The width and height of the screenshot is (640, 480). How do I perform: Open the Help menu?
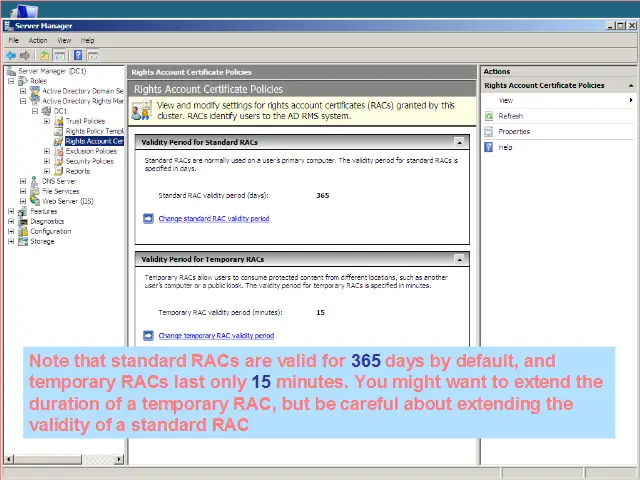[x=87, y=40]
